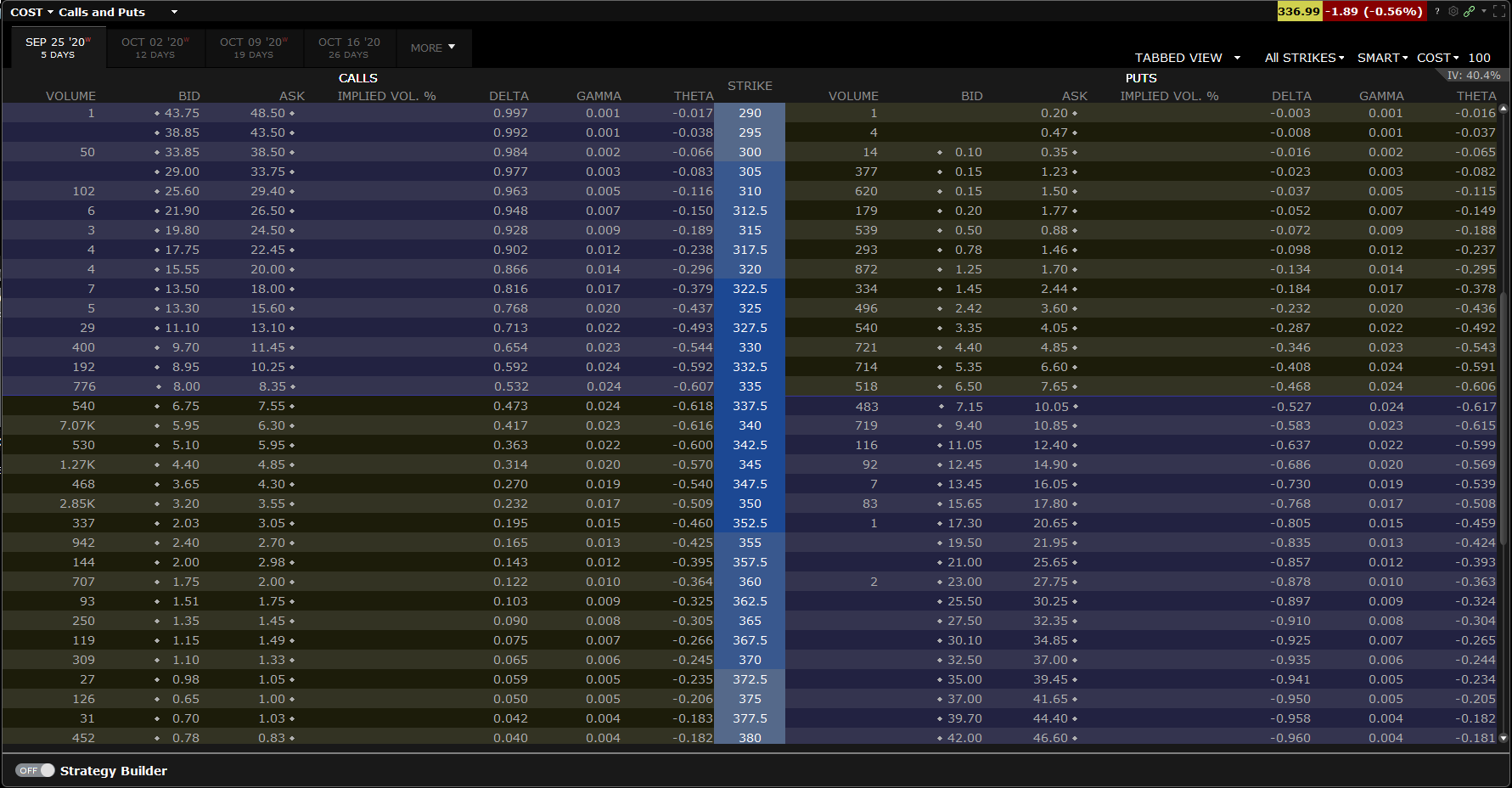Open the All STRIKES filter dropdown
The image size is (1512, 788).
[1304, 58]
